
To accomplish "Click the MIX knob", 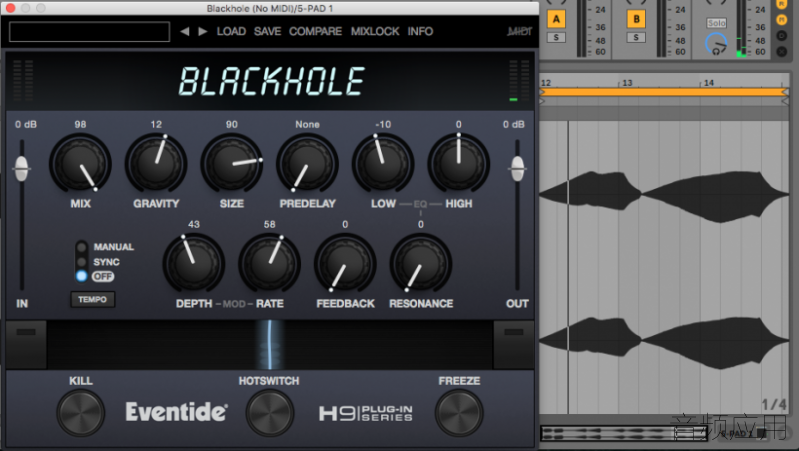I will click(x=81, y=164).
